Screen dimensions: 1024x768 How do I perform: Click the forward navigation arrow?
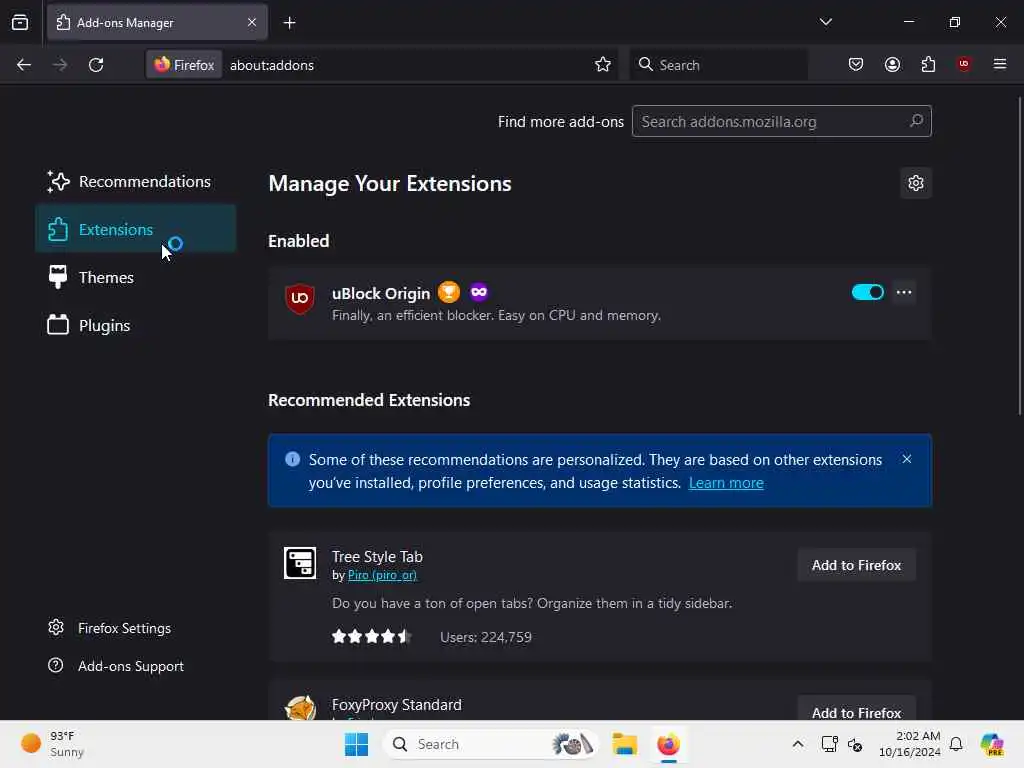point(60,65)
